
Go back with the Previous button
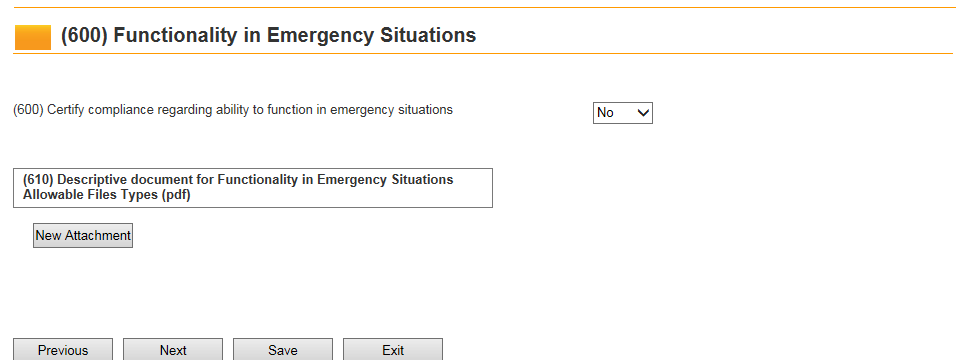pos(63,350)
